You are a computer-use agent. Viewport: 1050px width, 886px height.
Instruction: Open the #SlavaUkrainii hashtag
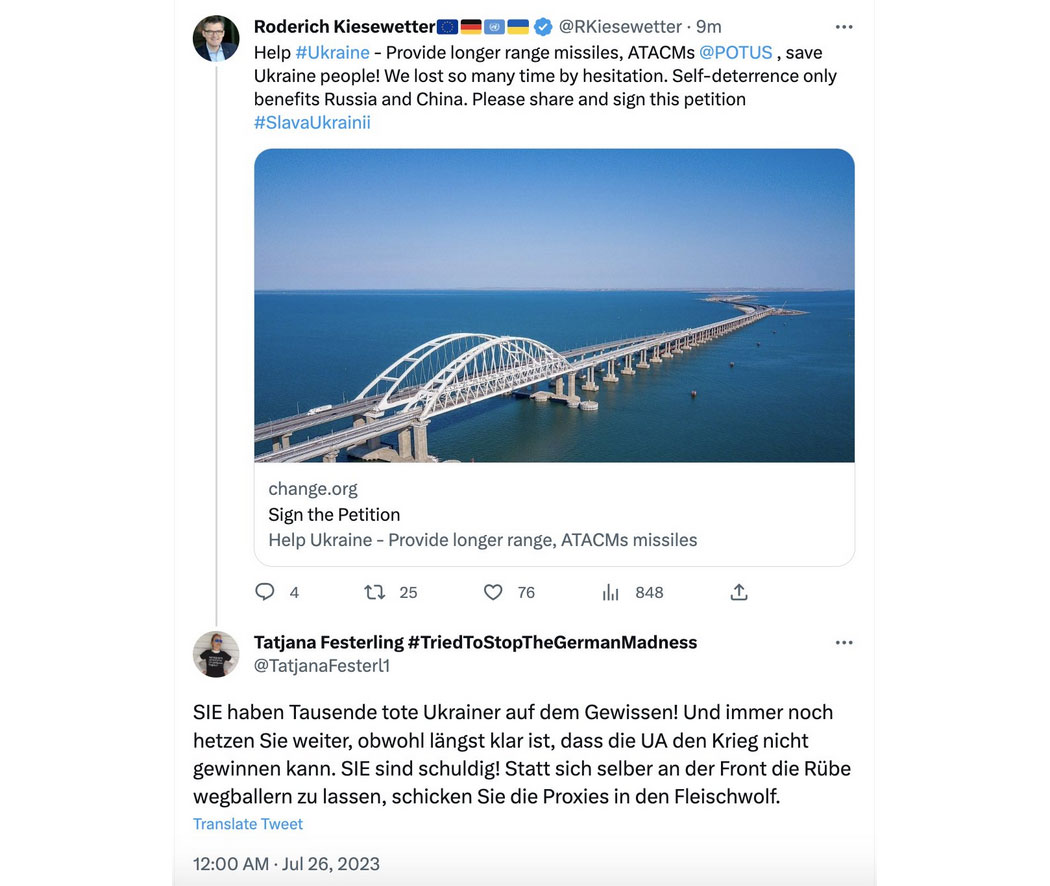tap(312, 123)
